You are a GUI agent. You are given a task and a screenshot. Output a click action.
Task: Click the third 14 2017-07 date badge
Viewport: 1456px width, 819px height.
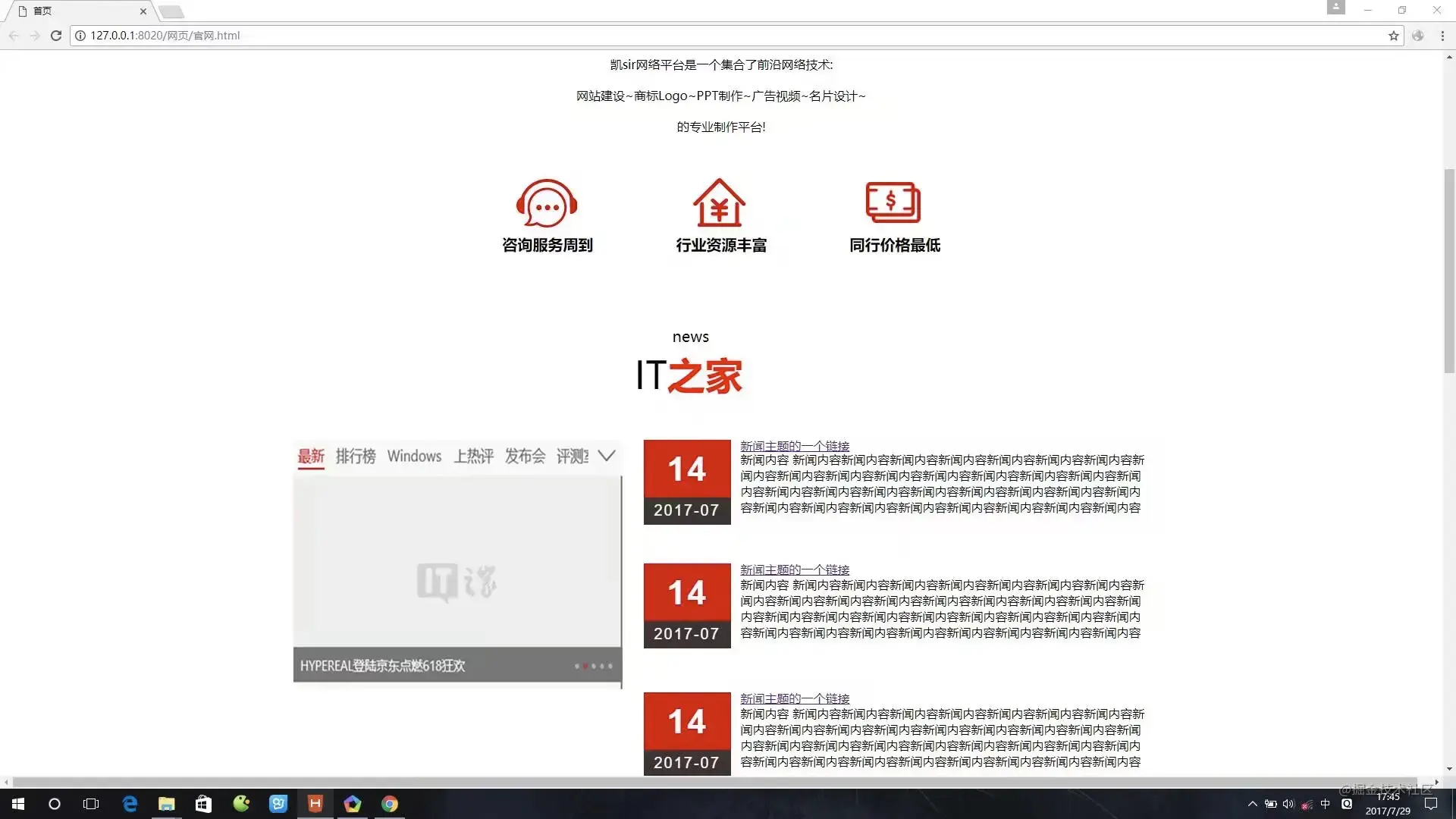[687, 734]
